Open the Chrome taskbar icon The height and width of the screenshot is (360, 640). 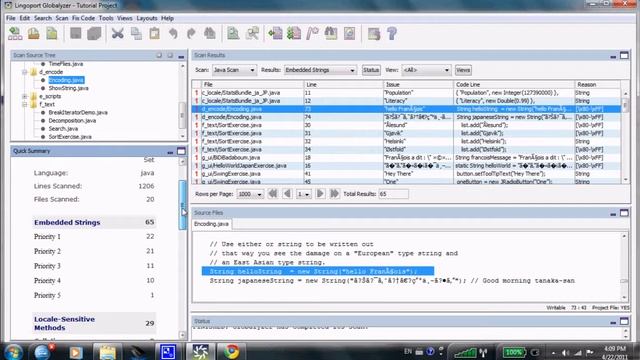pos(231,351)
